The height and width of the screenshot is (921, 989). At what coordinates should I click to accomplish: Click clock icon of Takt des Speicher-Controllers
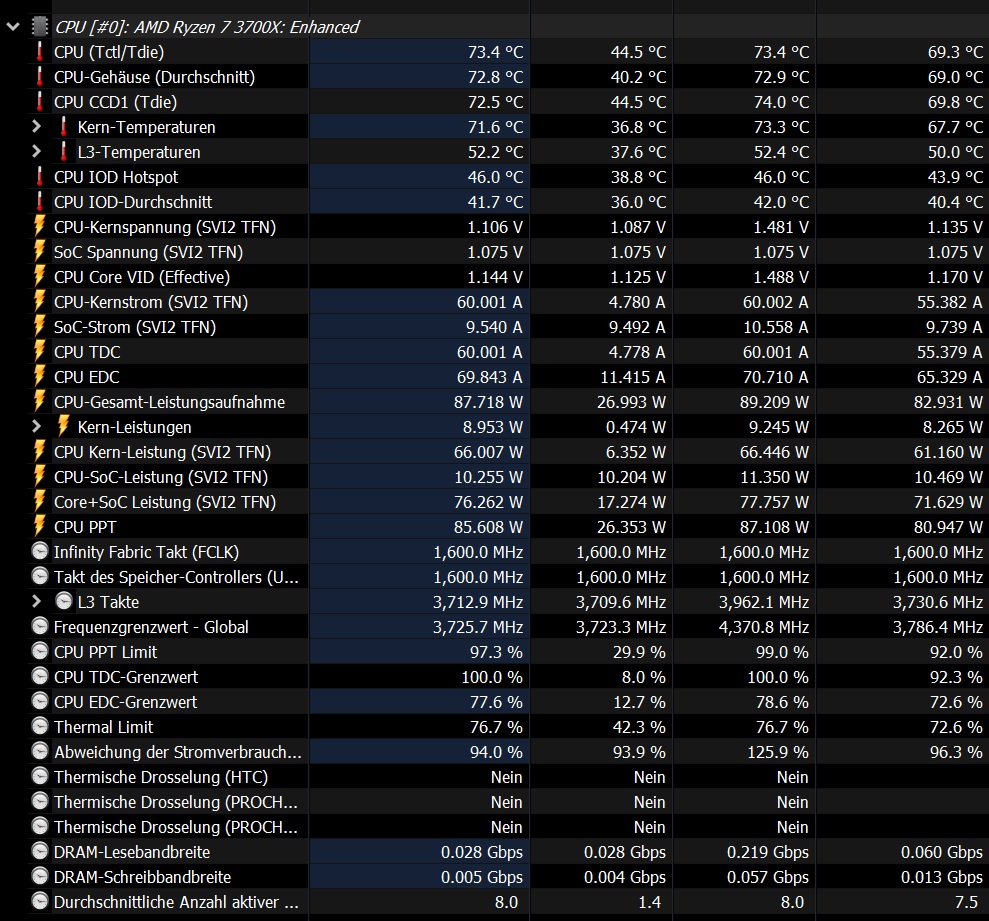coord(40,577)
